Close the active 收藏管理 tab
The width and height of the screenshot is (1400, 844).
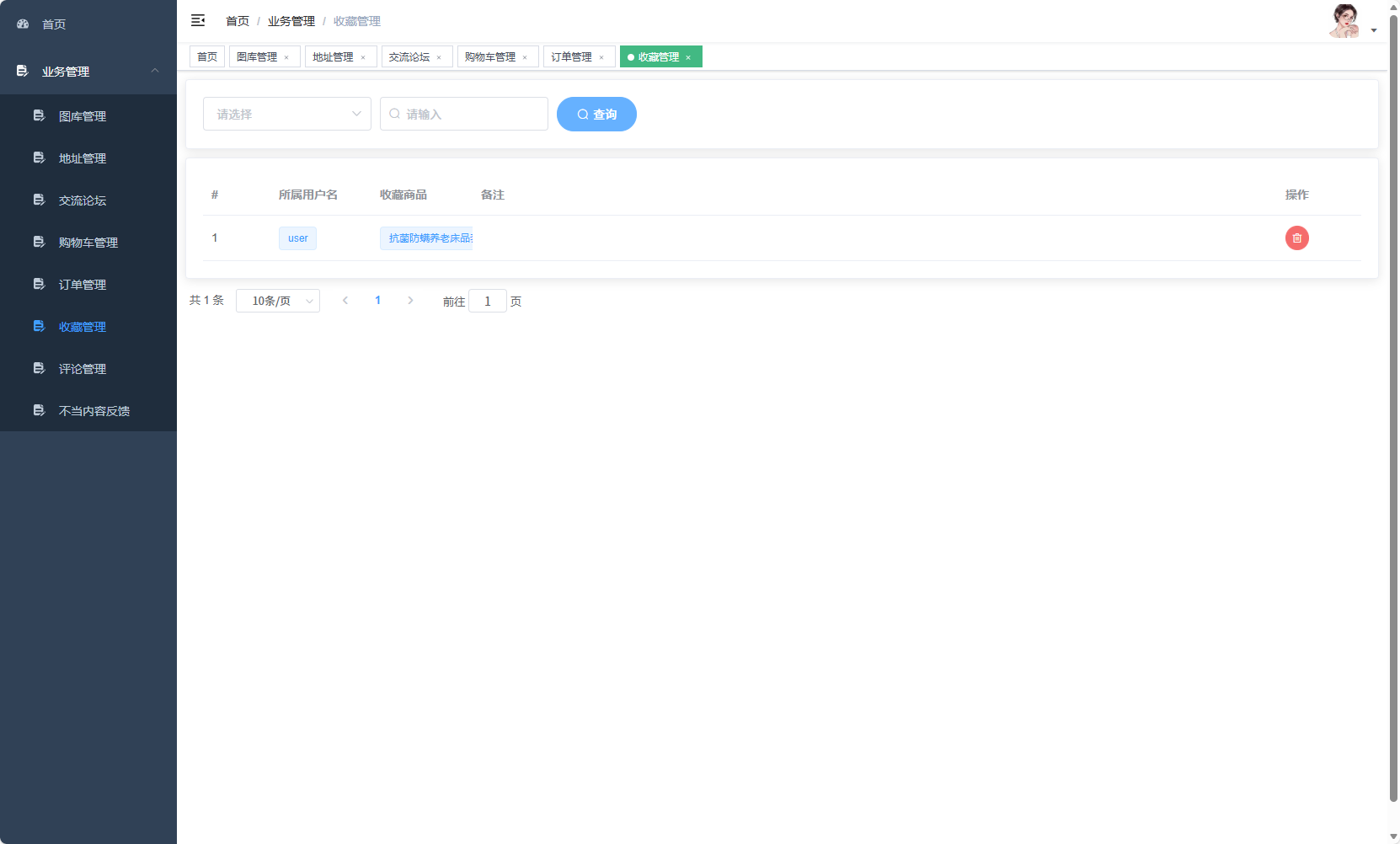tap(688, 57)
